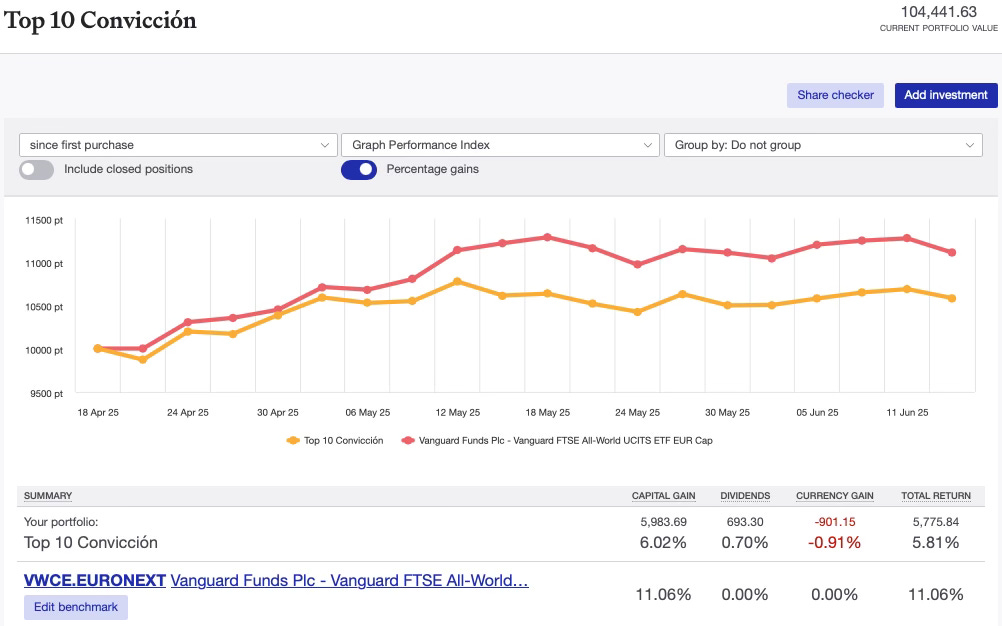Click the SUMMARY header label
This screenshot has width=1002, height=626.
[x=48, y=496]
